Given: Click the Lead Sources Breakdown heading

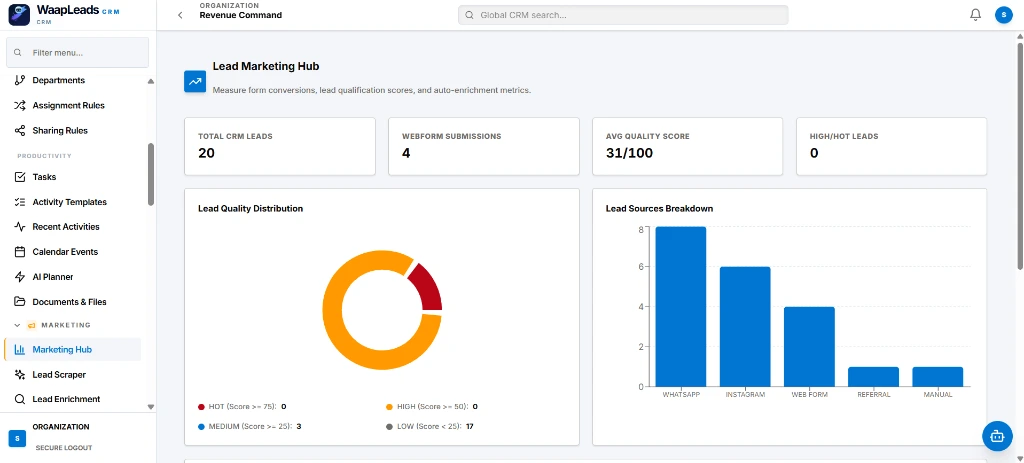Looking at the screenshot, I should click(x=660, y=209).
